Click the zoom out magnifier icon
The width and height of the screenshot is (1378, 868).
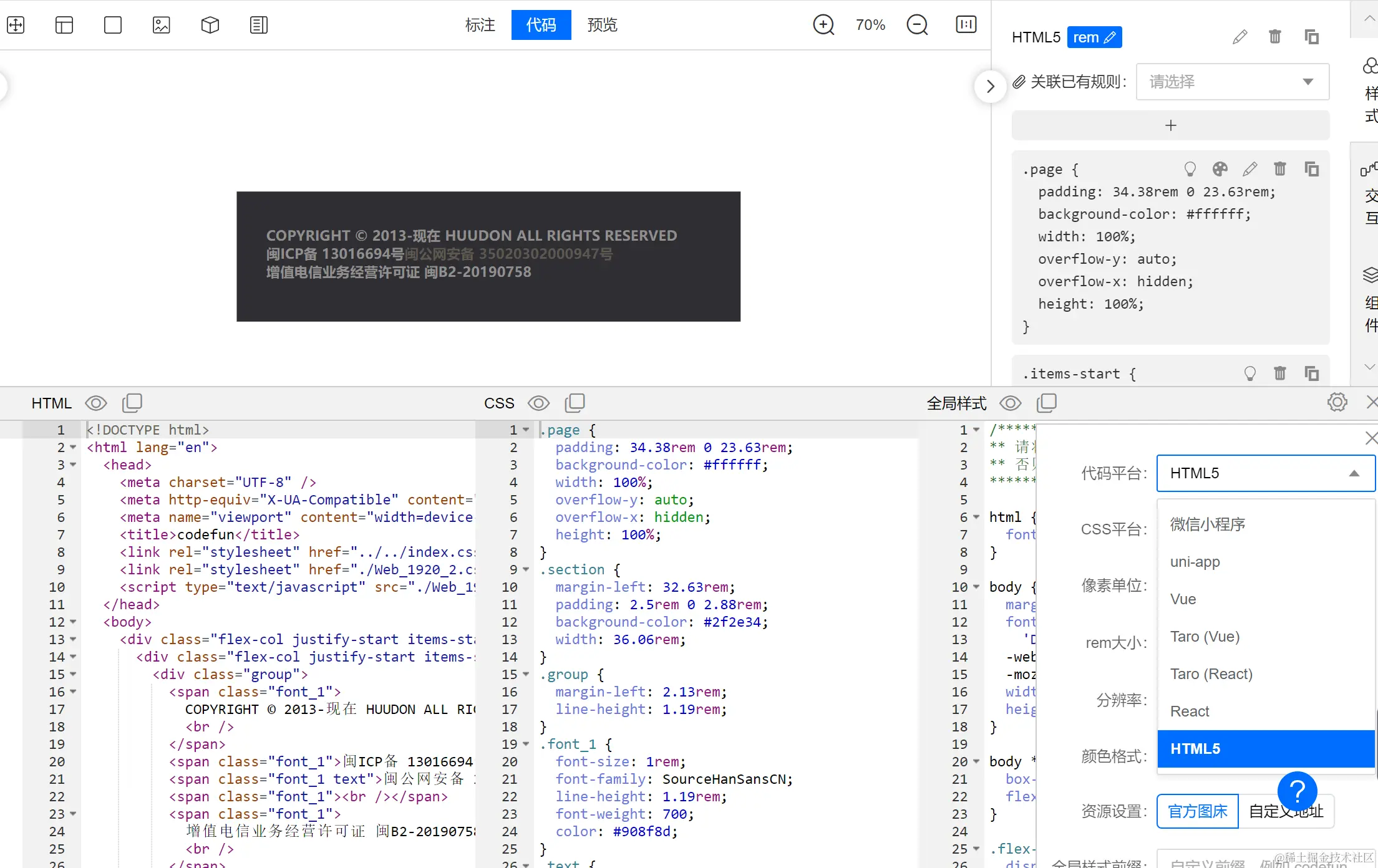point(917,25)
